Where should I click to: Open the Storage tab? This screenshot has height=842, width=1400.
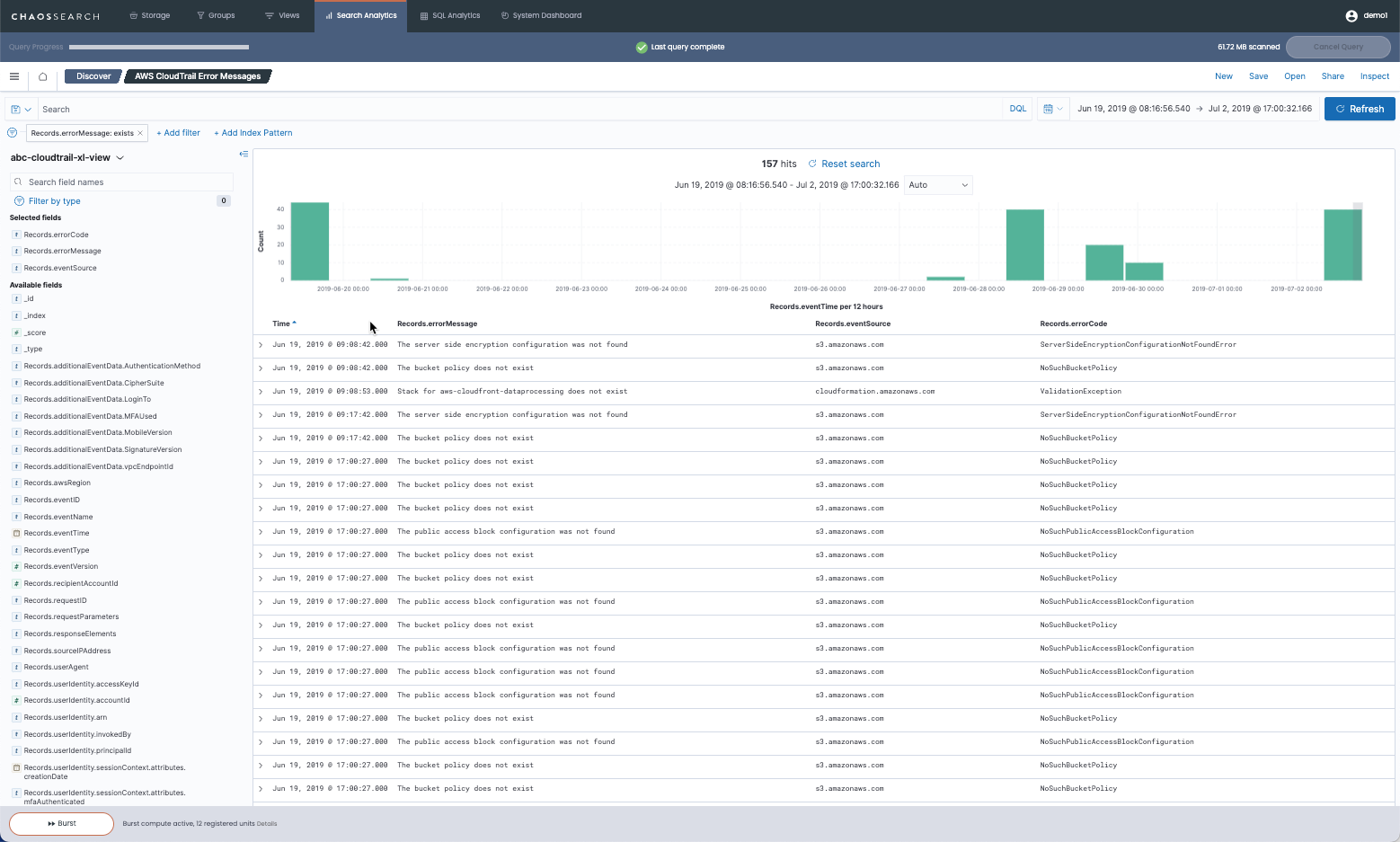tap(149, 15)
